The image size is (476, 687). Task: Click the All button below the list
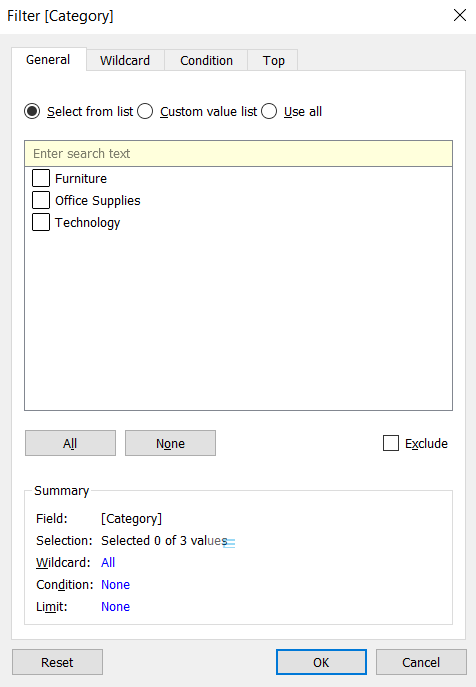click(x=70, y=443)
